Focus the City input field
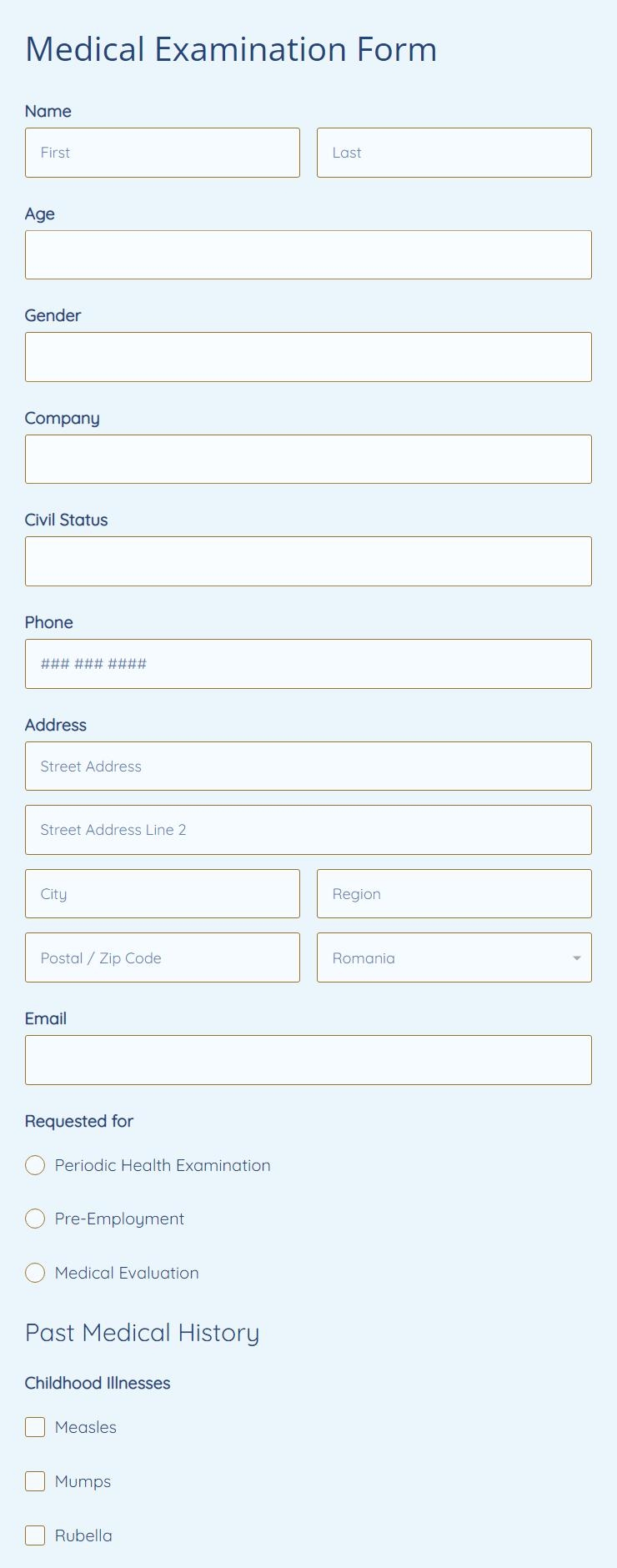The width and height of the screenshot is (617, 1568). tap(163, 893)
